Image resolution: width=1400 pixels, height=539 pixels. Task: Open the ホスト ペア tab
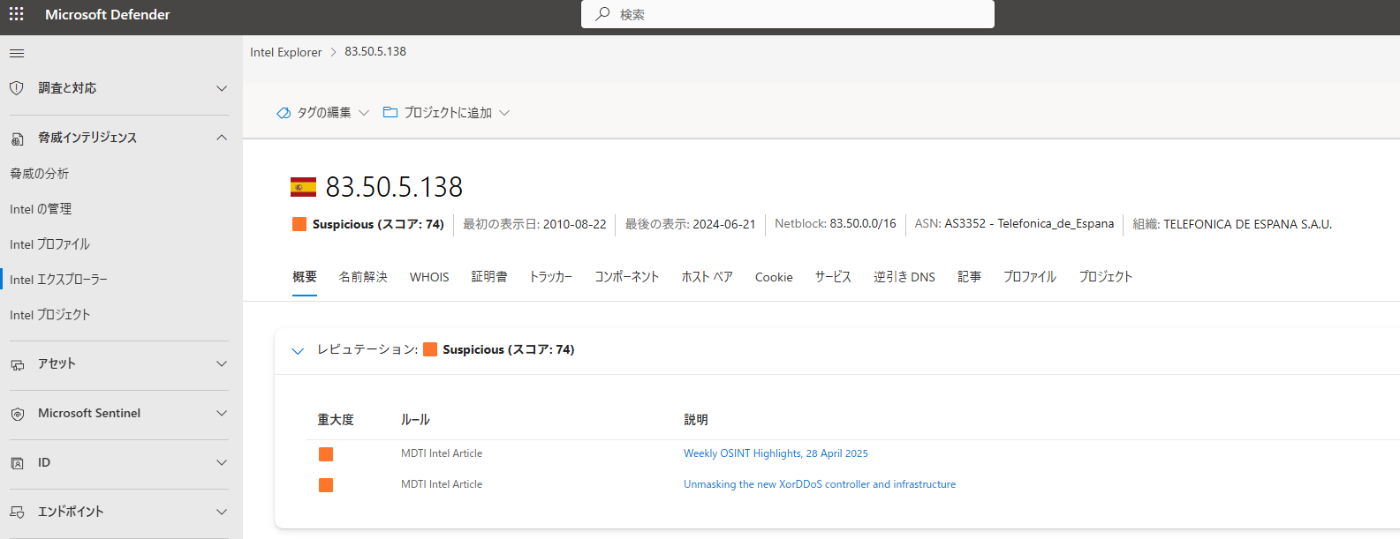(707, 277)
